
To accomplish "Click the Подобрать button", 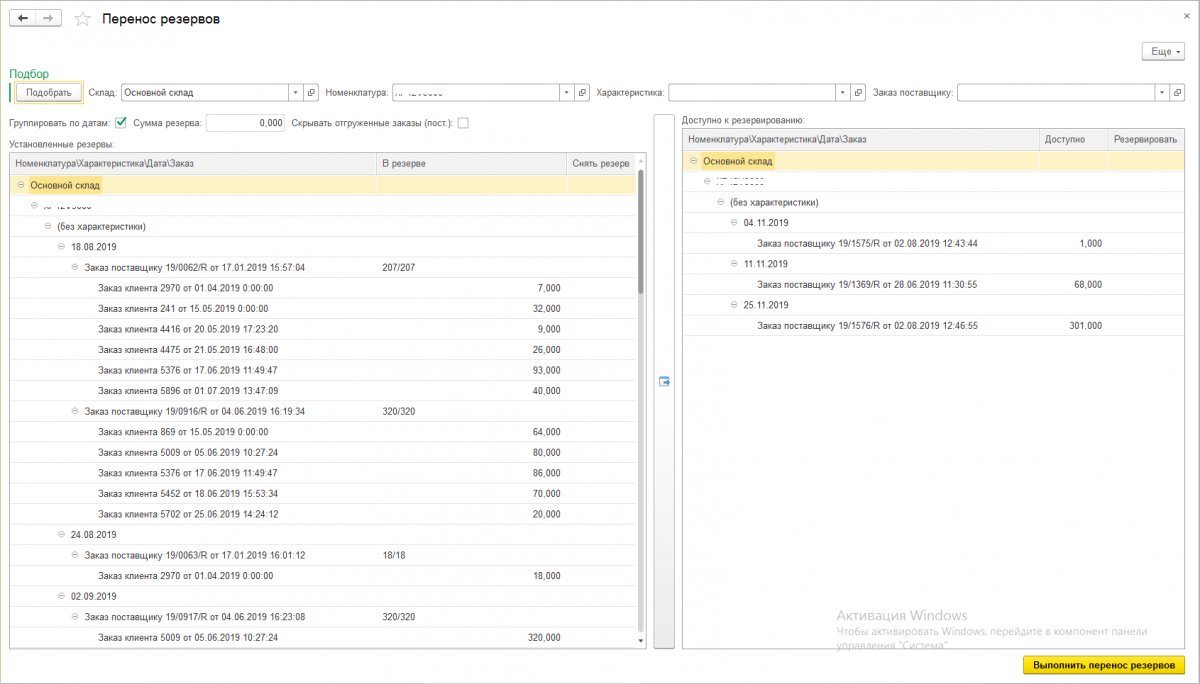I will [49, 93].
